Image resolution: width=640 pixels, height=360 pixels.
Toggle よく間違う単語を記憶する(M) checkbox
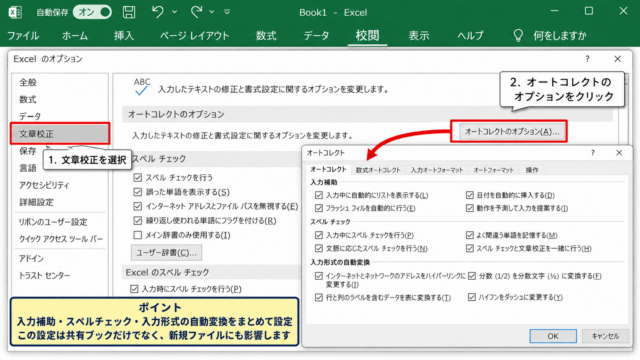(470, 235)
